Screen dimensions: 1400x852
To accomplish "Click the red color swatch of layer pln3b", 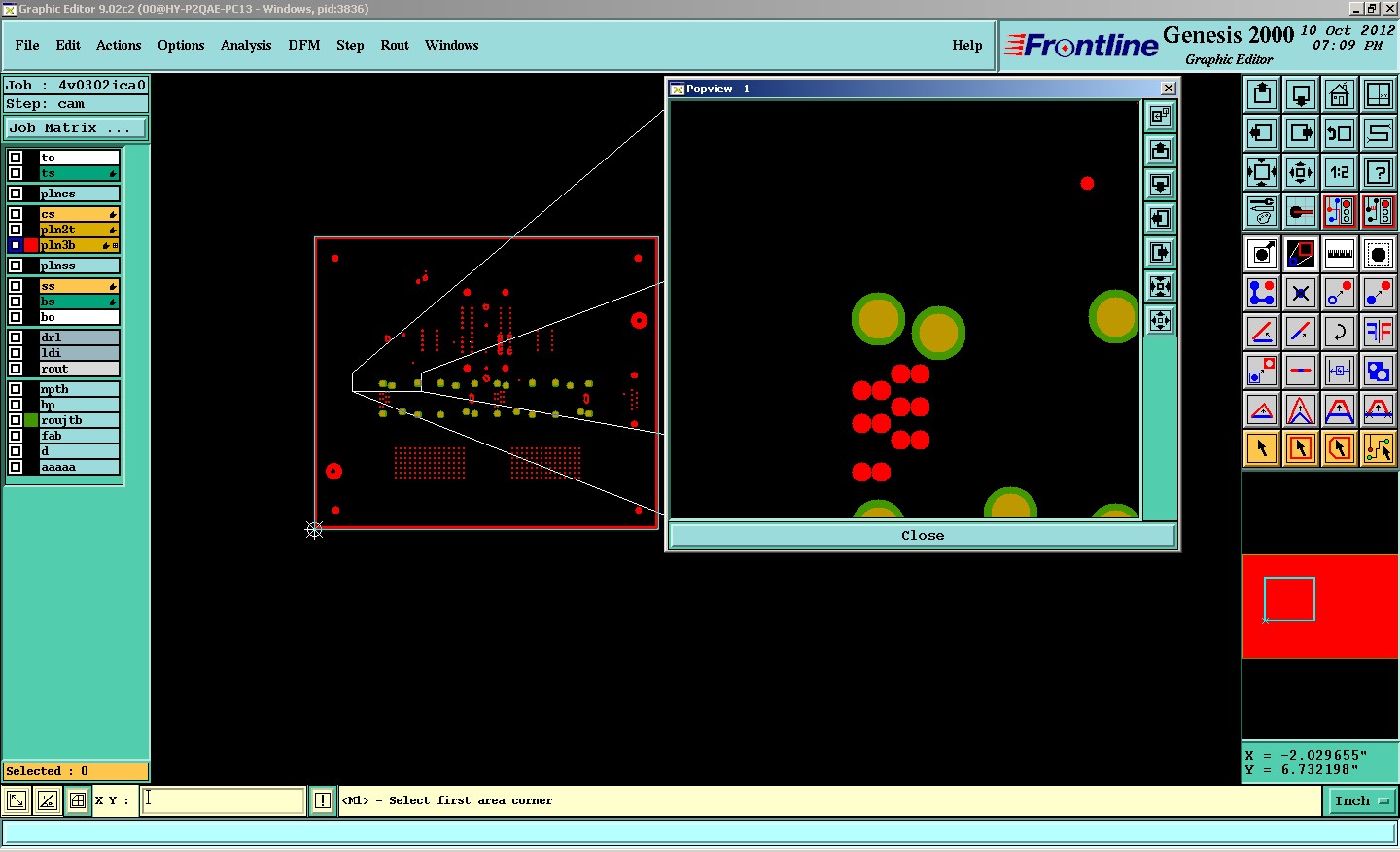I will 31,245.
